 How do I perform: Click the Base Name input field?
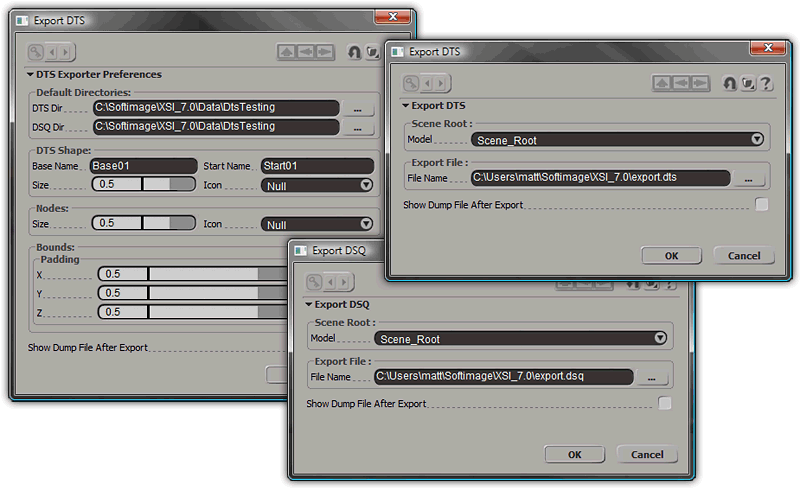pyautogui.click(x=143, y=165)
